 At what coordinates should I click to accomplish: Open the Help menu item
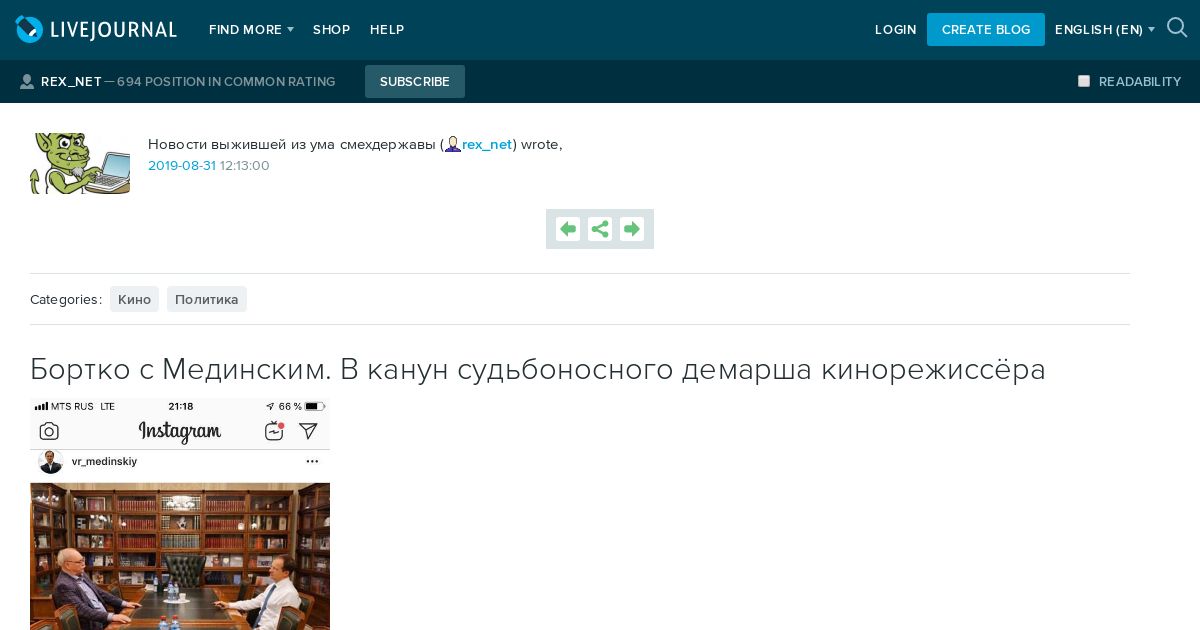pos(387,30)
